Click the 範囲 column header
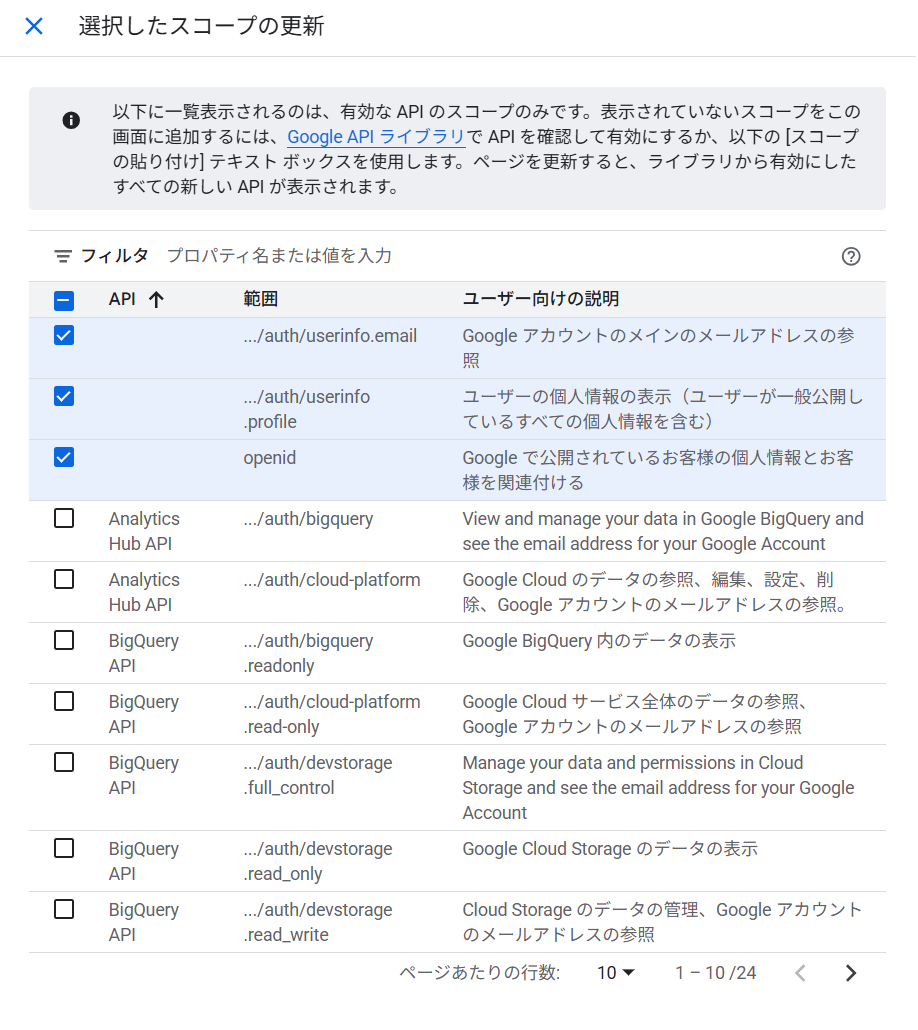 tap(260, 299)
